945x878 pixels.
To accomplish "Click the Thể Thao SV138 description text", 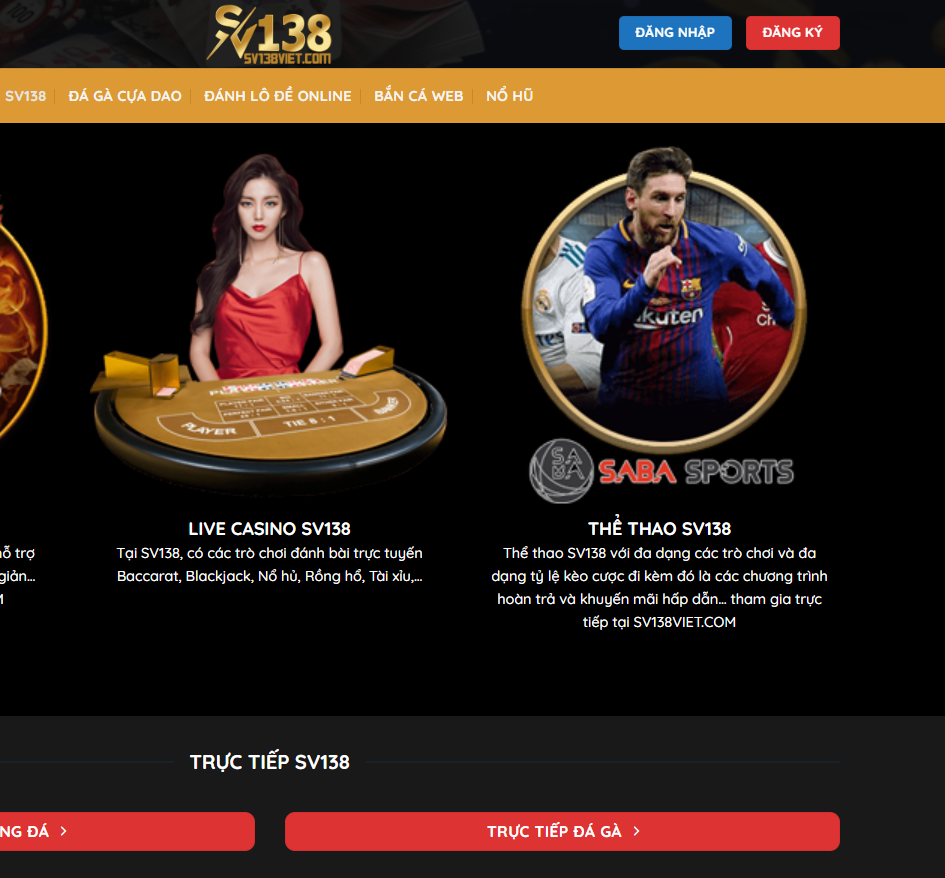I will point(659,588).
